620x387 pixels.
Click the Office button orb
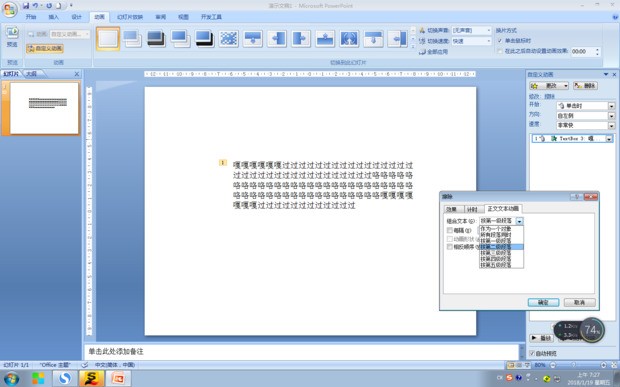[x=9, y=9]
